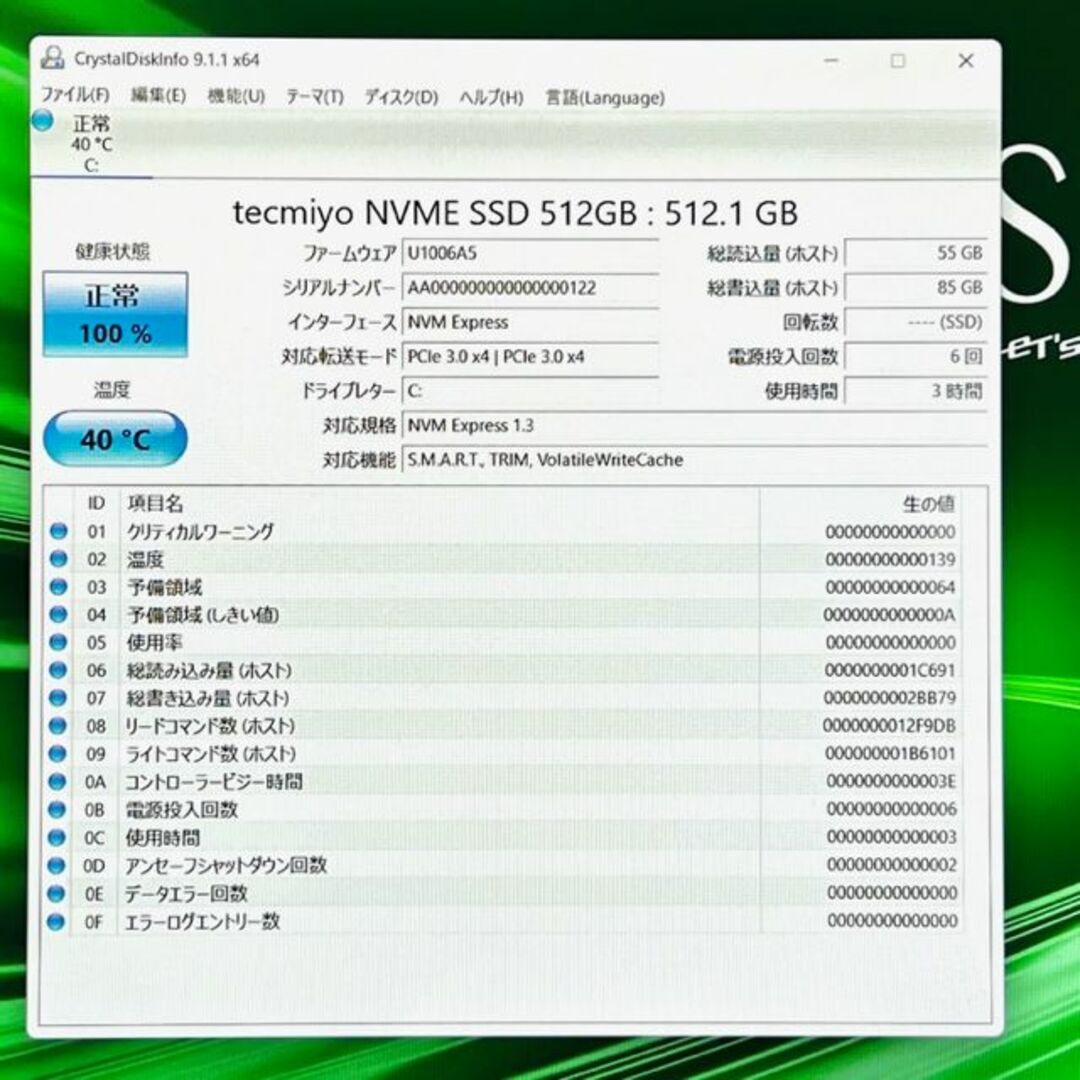Select the 電源投入回数 row in the attribute list
The height and width of the screenshot is (1080, 1080).
click(503, 809)
